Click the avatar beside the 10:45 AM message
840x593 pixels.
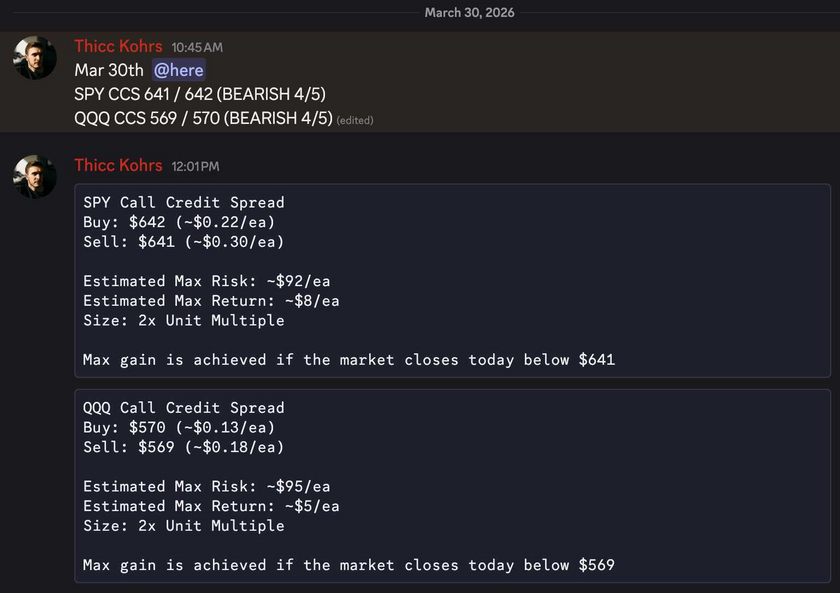[x=35, y=57]
